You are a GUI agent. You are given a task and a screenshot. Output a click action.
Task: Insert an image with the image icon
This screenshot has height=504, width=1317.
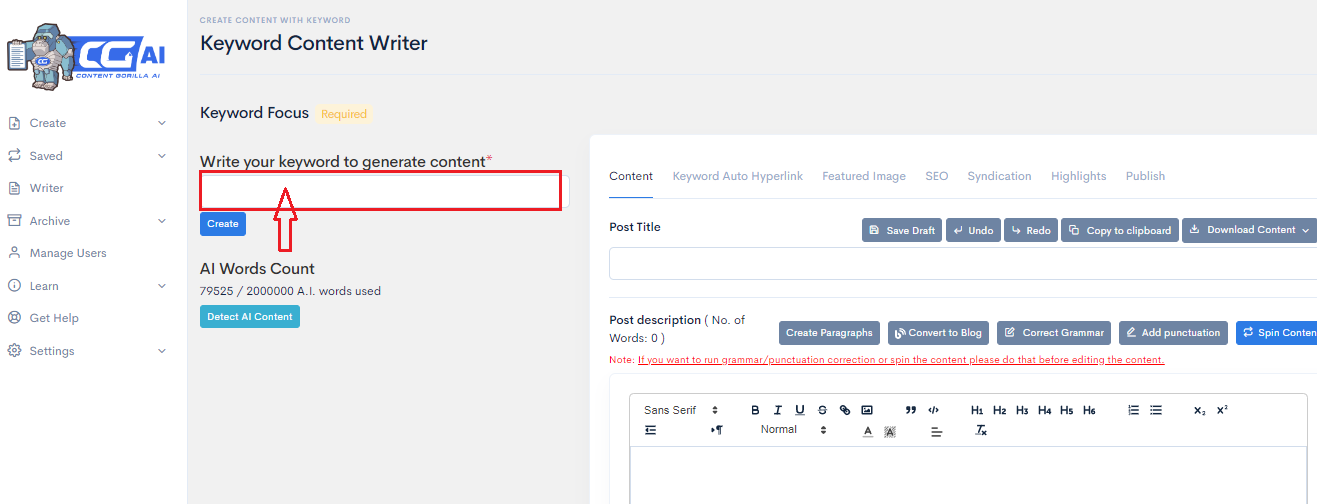867,410
